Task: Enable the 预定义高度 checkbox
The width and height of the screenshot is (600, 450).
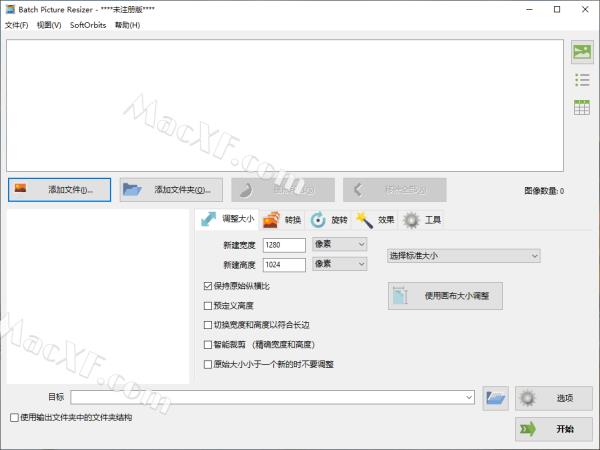Action: [208, 306]
